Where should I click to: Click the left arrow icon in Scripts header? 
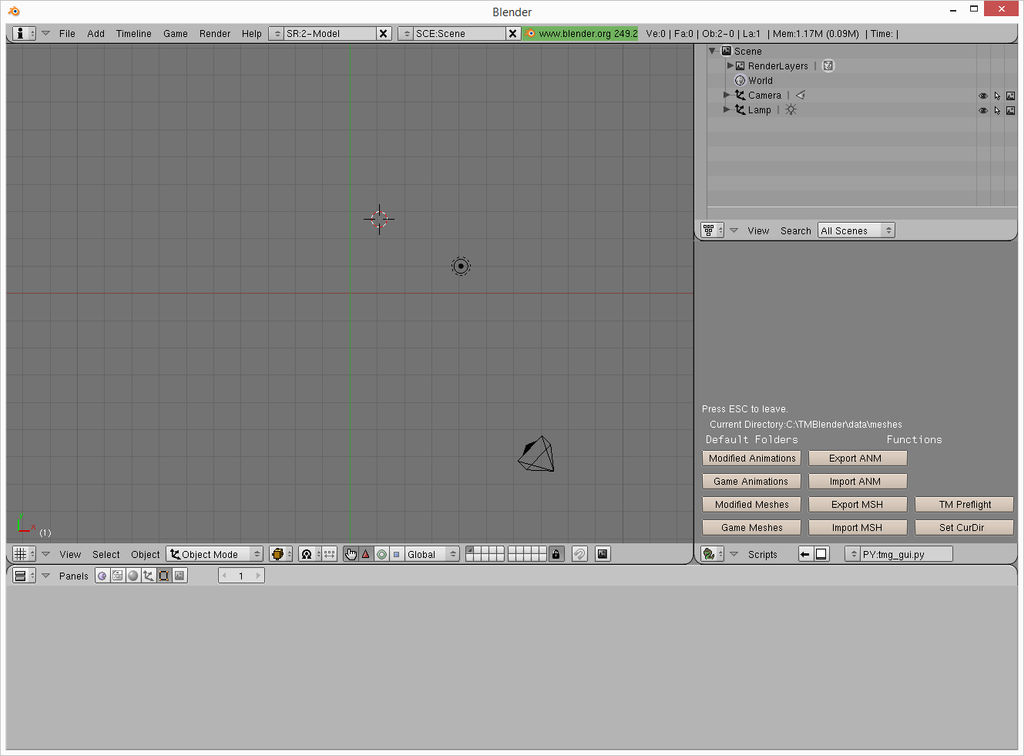pos(805,554)
